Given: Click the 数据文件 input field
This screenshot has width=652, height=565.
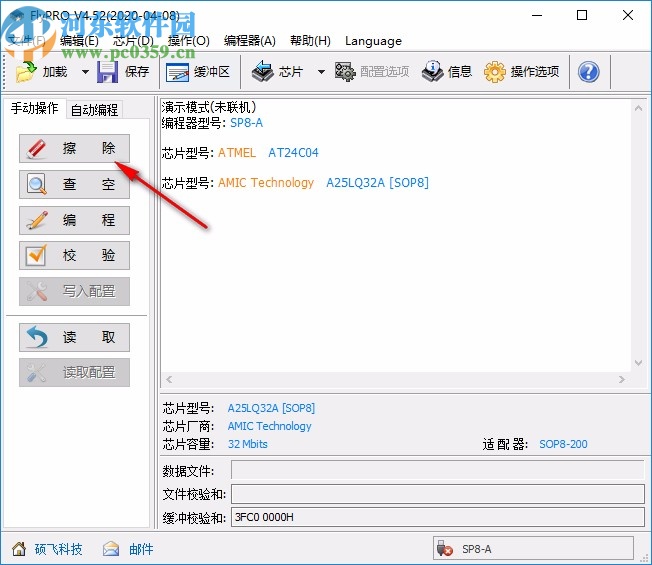Looking at the screenshot, I should [x=437, y=470].
